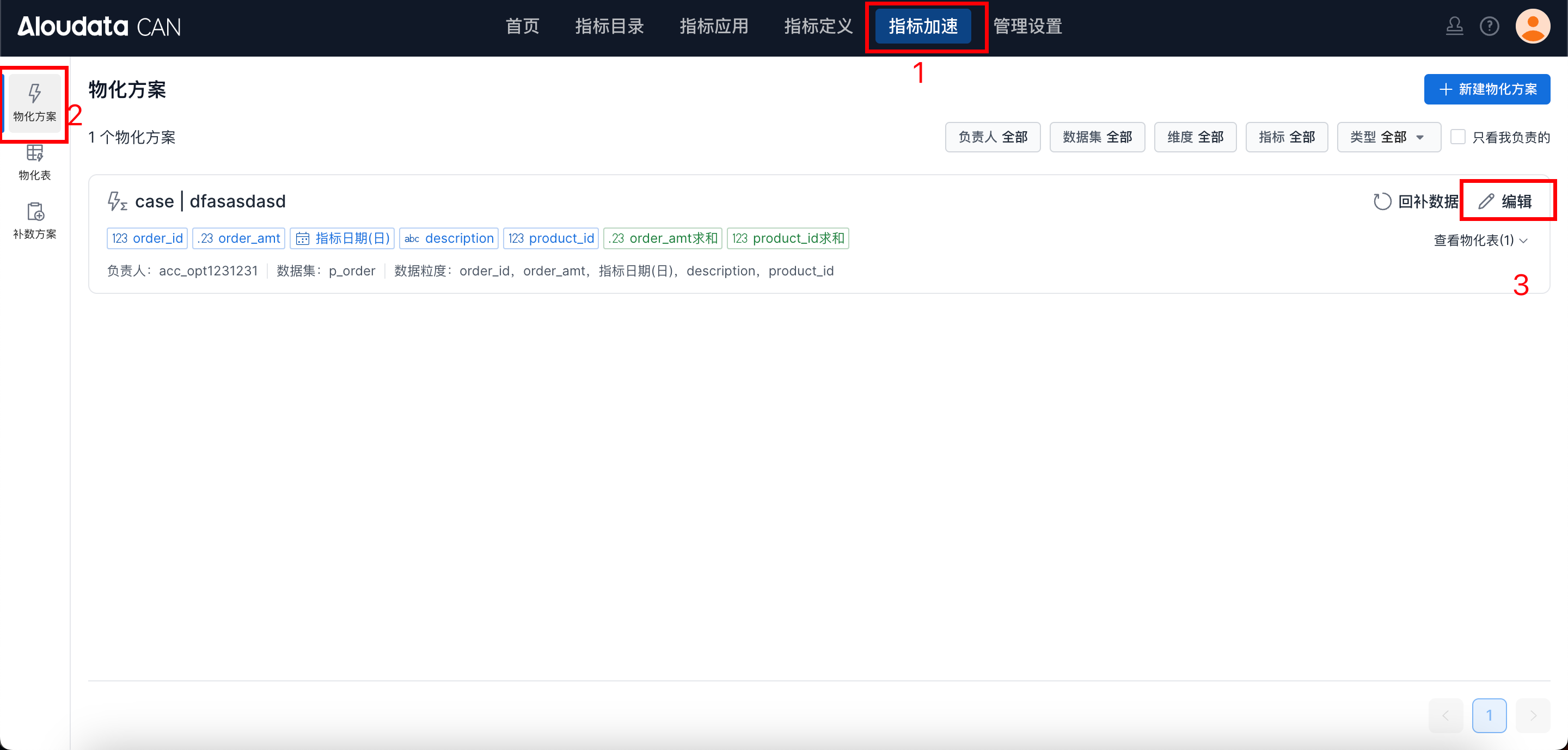This screenshot has height=750, width=1568.
Task: Go to 管理设置 menu tab
Action: pyautogui.click(x=1027, y=26)
